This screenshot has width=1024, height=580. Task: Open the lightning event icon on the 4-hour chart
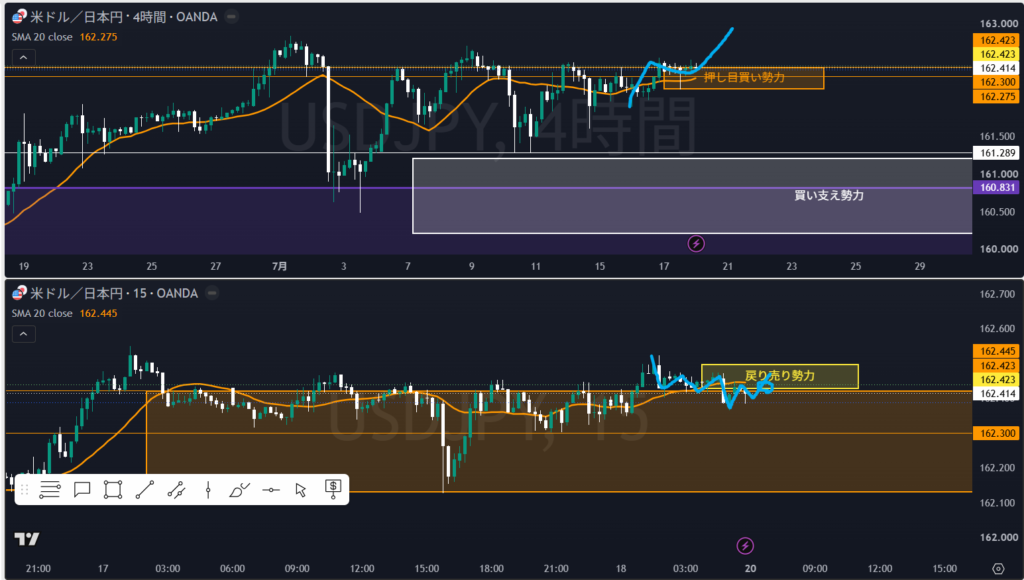pyautogui.click(x=696, y=244)
